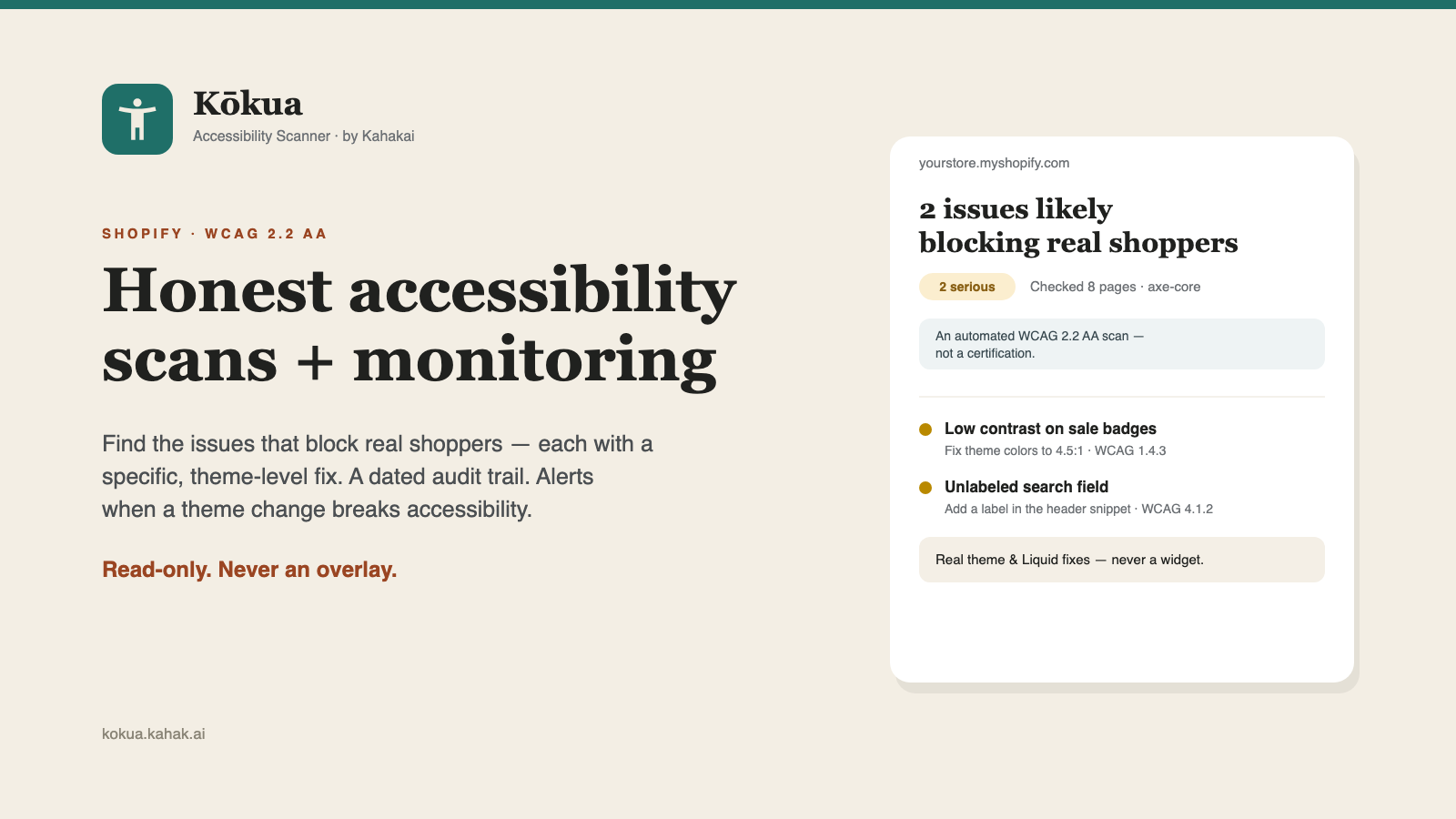Click the 'SHOPIFY · WCAG 2.2 AA' label

pyautogui.click(x=214, y=234)
